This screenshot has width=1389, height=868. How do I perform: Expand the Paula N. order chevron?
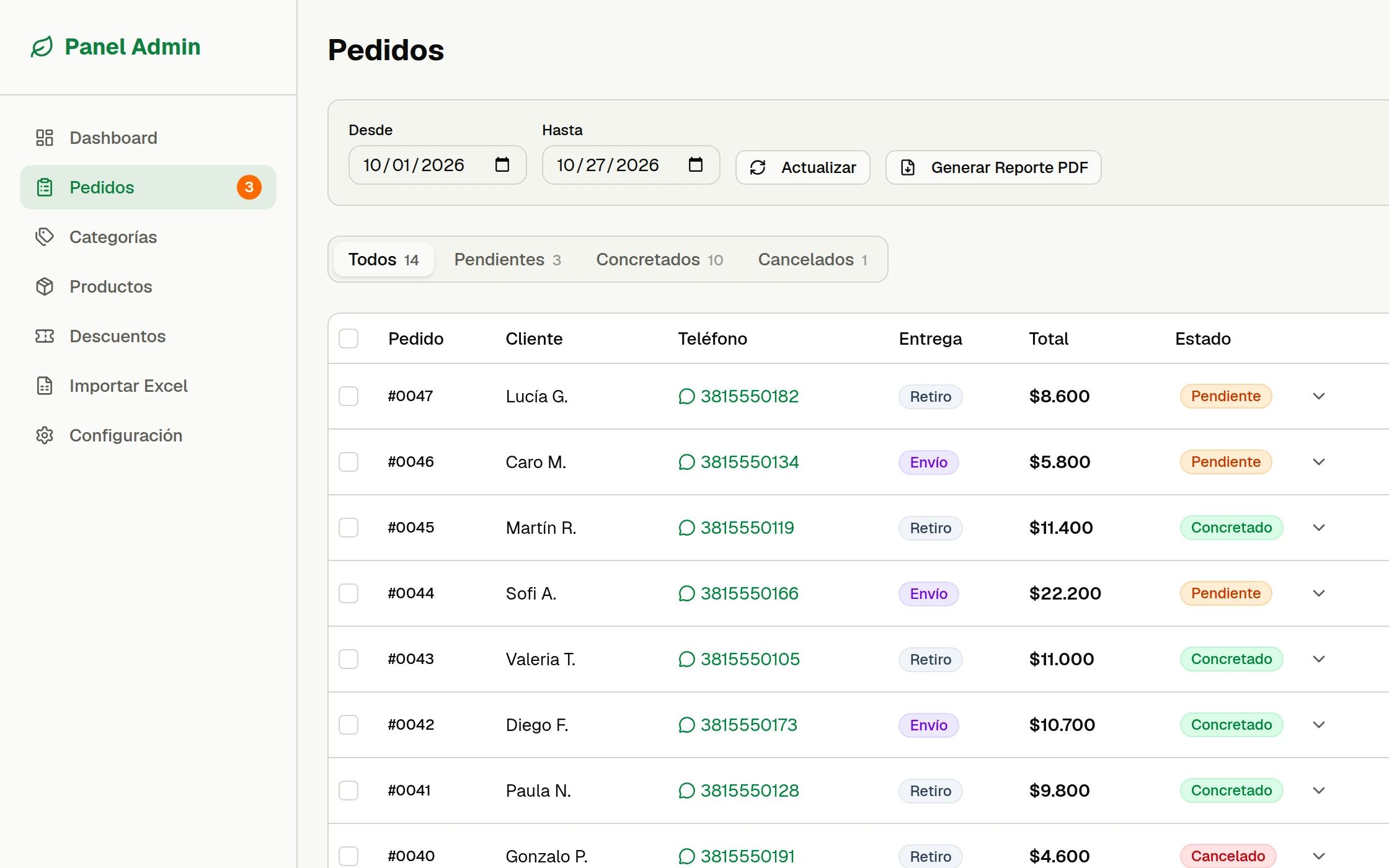coord(1319,790)
